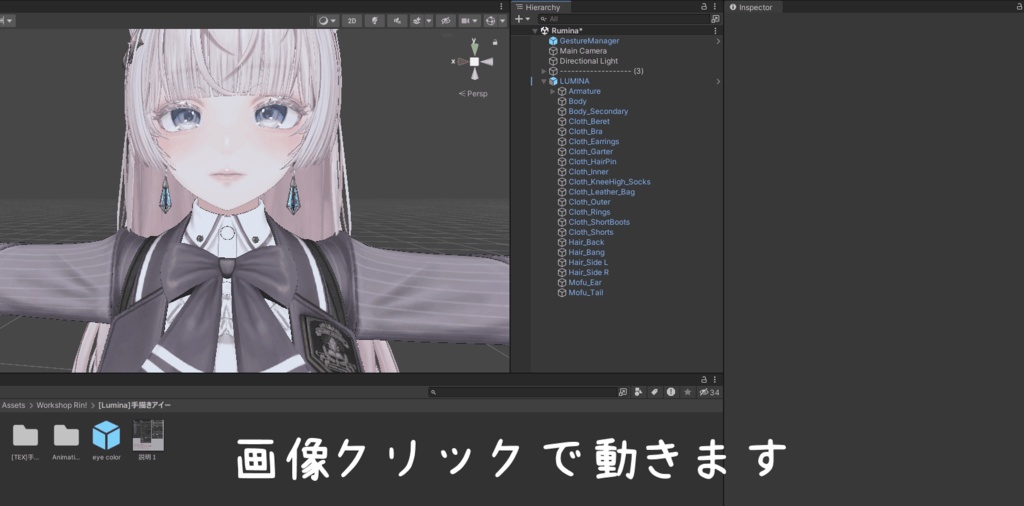Toggle Scene lighting bulb icon
Viewport: 1024px width, 506px height.
pyautogui.click(x=374, y=21)
